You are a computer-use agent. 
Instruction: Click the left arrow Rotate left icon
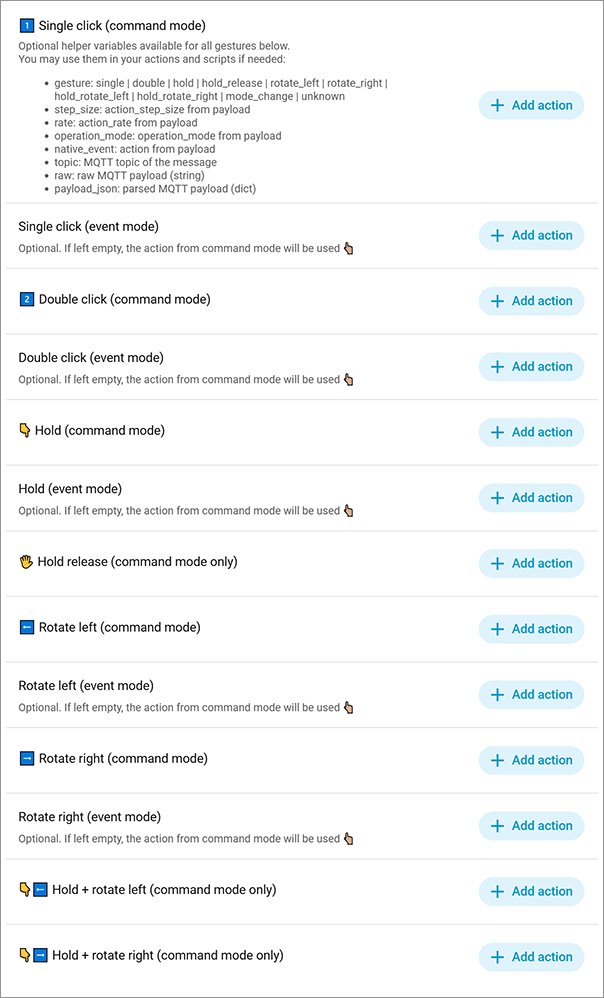click(x=27, y=628)
